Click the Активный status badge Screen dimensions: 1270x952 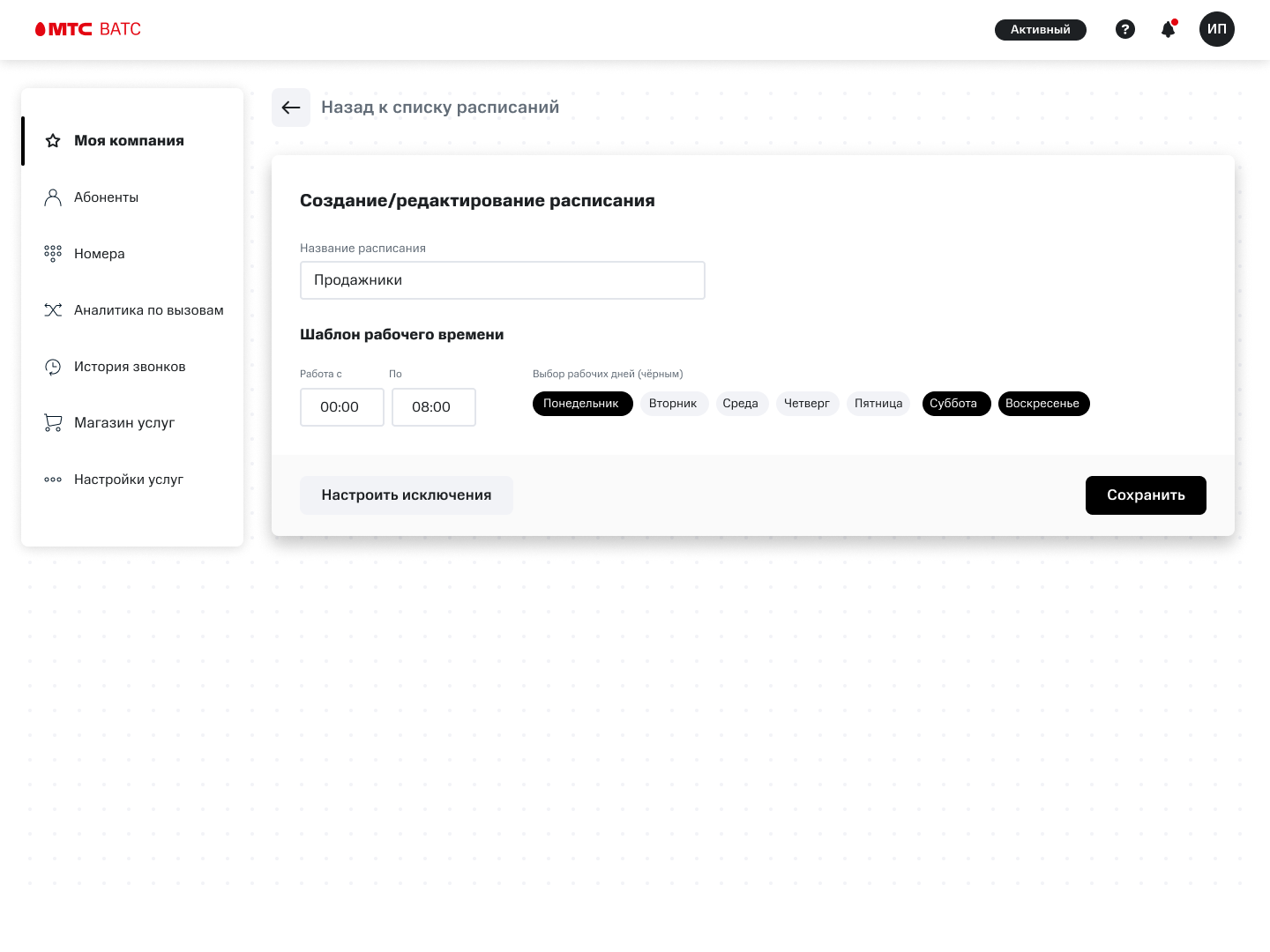[x=1041, y=29]
